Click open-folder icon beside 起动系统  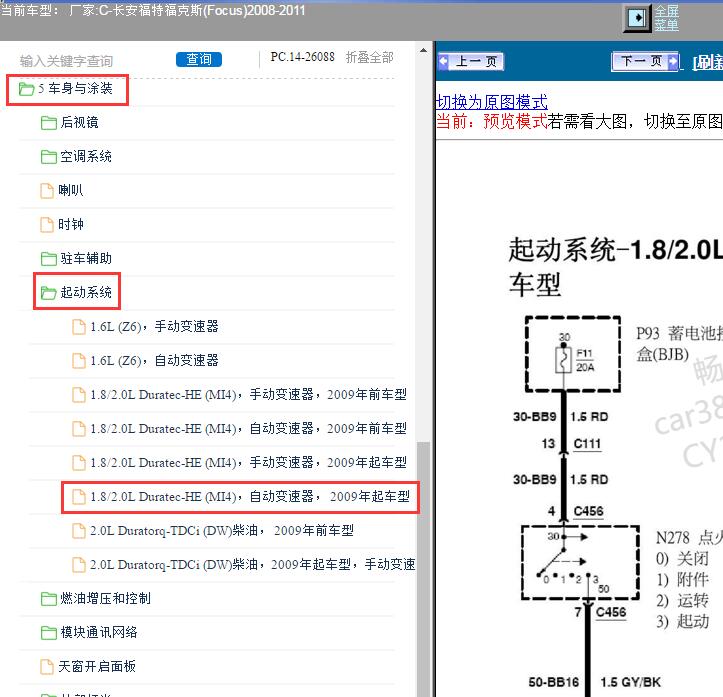pos(48,292)
